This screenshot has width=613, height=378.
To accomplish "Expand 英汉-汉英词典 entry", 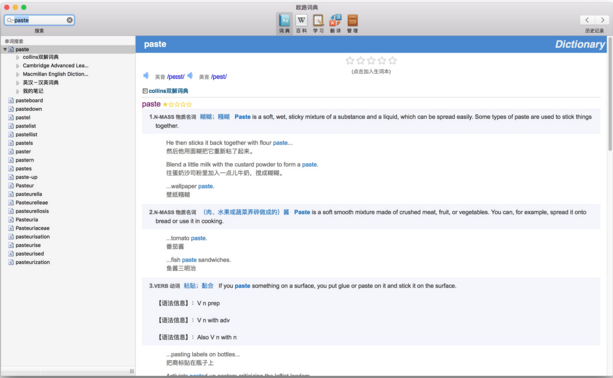I will (x=18, y=83).
